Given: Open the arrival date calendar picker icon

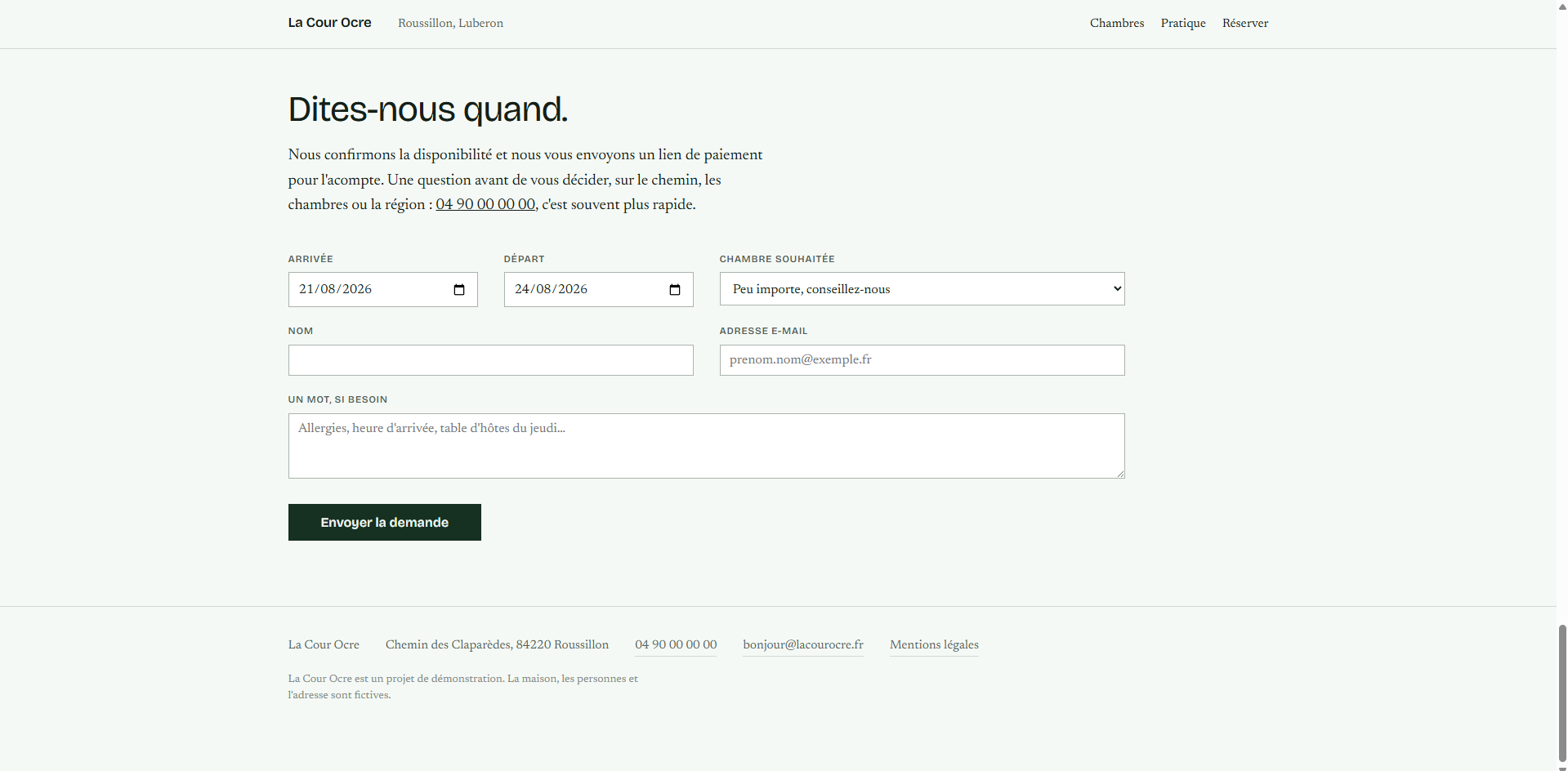Looking at the screenshot, I should coord(459,290).
